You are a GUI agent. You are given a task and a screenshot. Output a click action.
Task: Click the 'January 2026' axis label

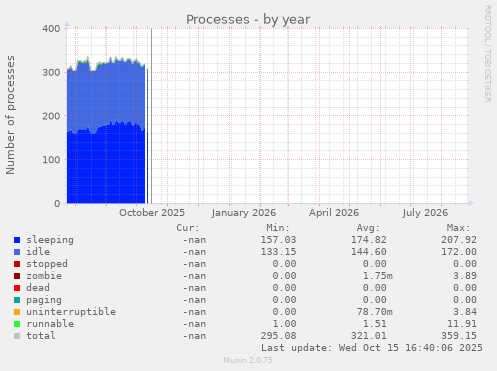244,213
